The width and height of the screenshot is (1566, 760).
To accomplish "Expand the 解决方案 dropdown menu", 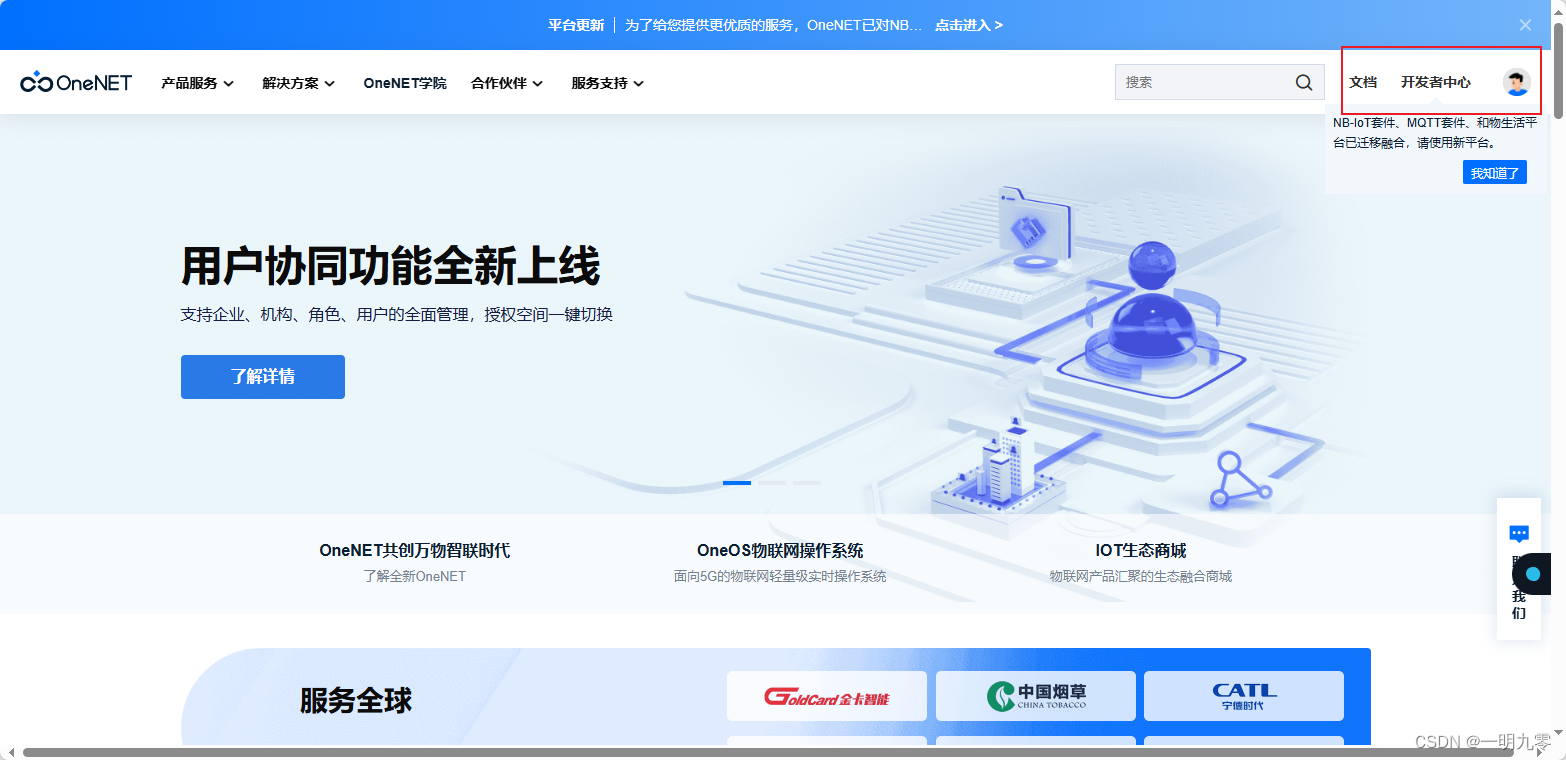I will [x=299, y=83].
